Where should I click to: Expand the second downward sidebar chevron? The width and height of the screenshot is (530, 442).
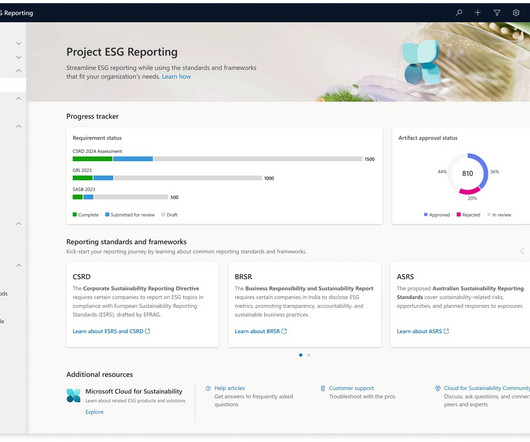[19, 57]
